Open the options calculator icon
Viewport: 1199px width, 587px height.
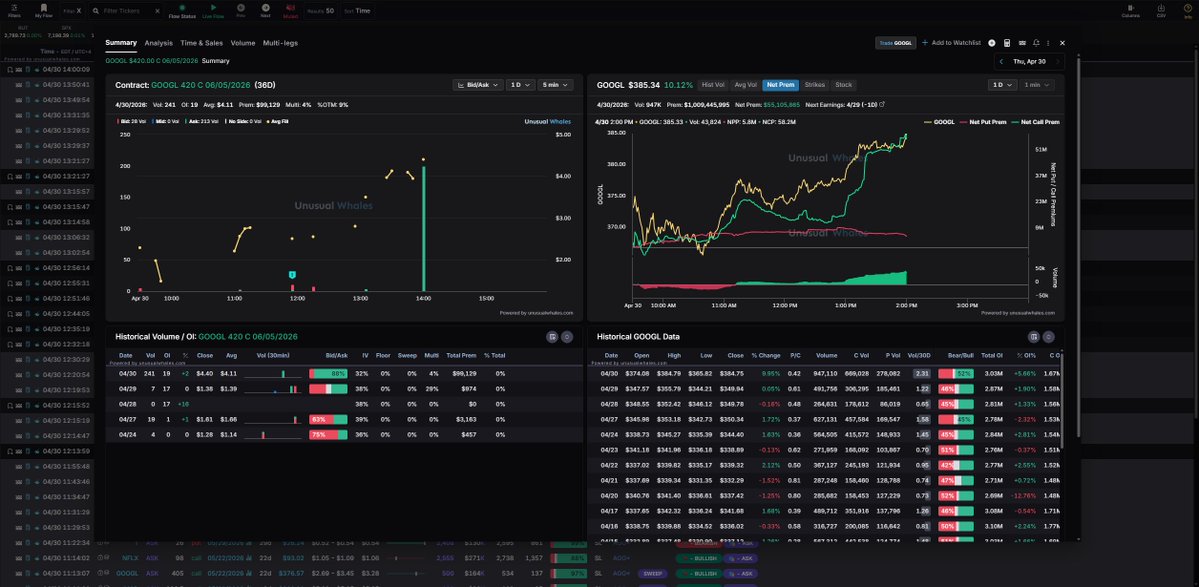pos(1007,43)
